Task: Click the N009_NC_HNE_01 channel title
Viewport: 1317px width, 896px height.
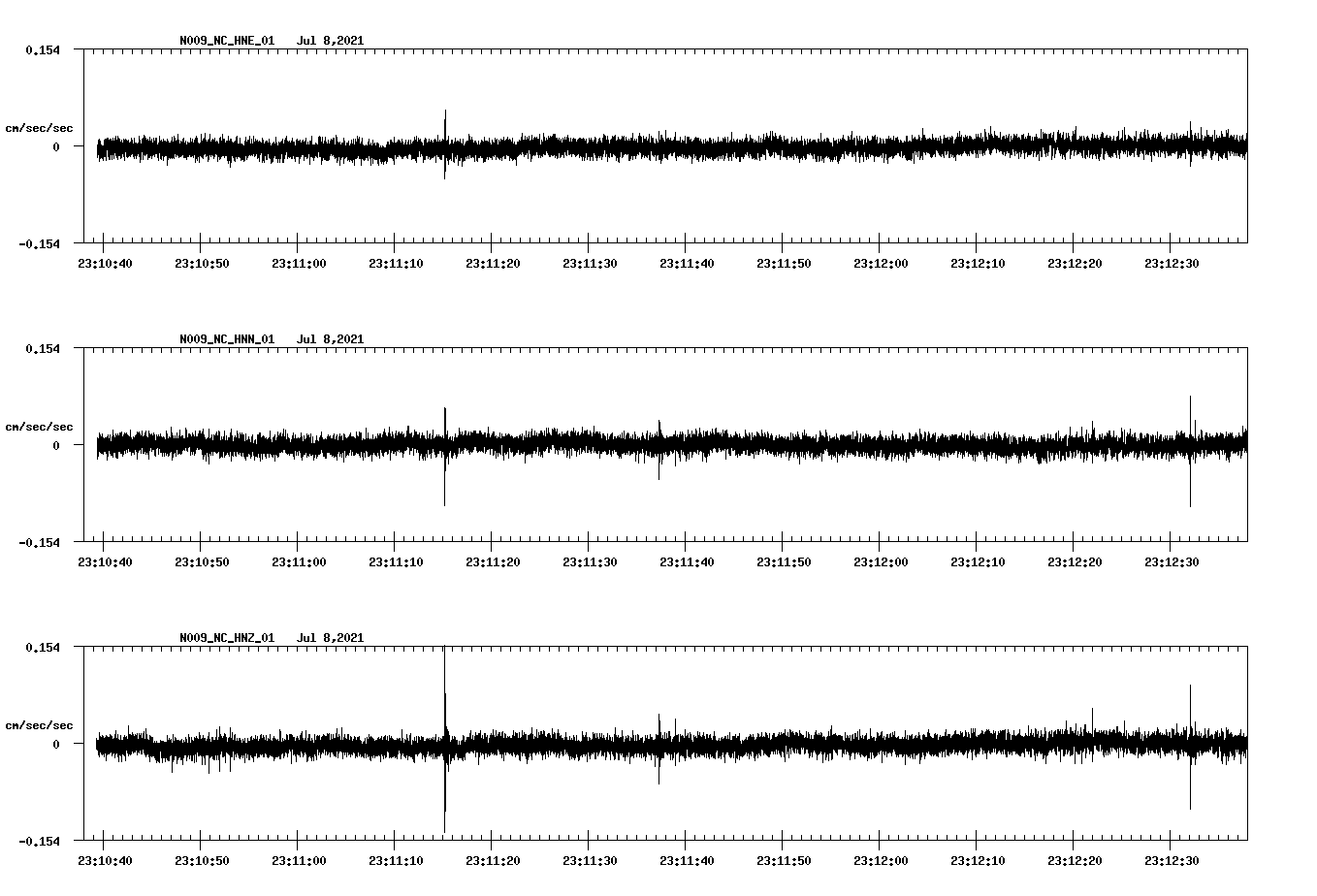Action: tap(227, 41)
